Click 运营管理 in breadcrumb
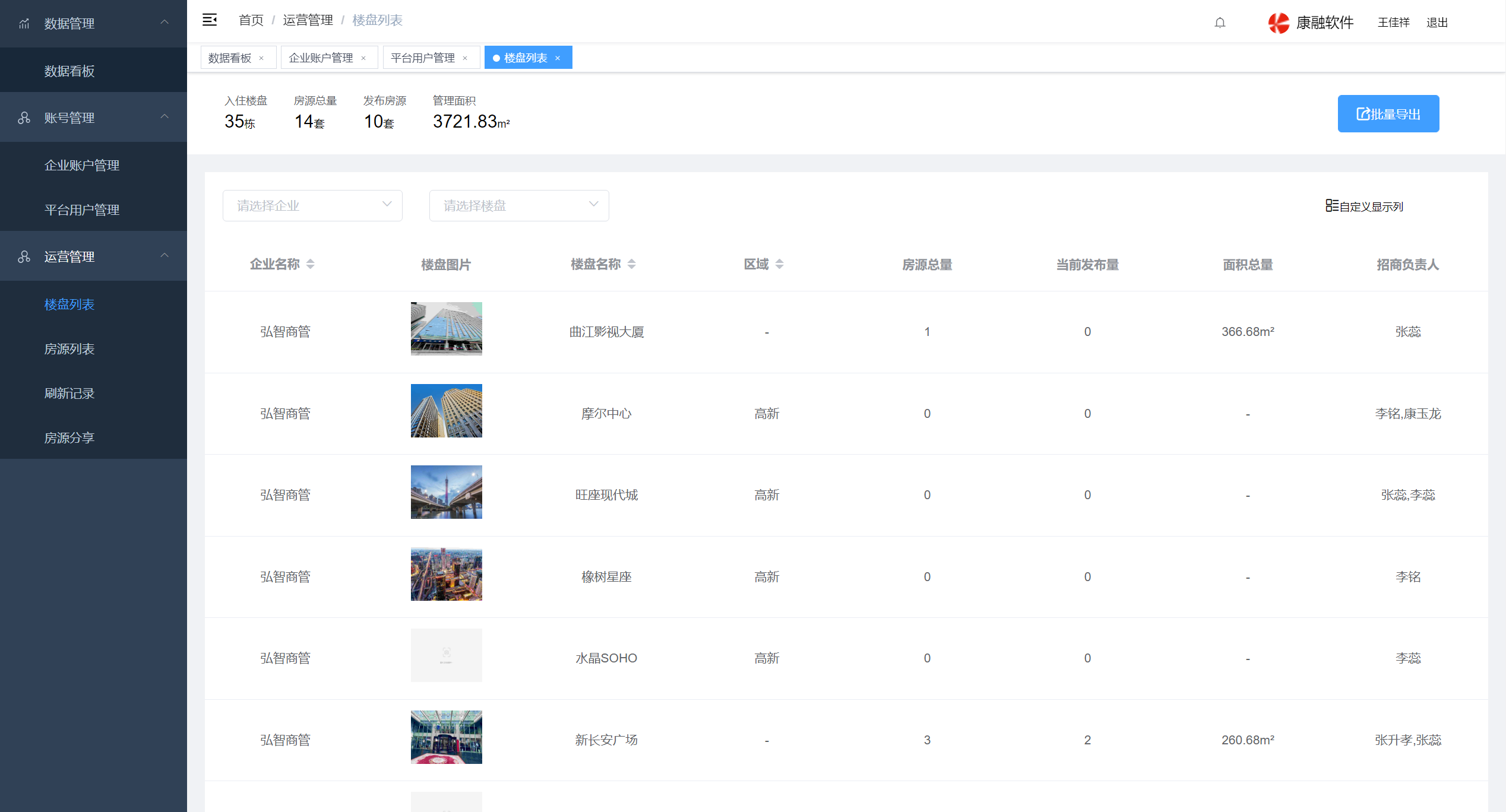 (308, 20)
